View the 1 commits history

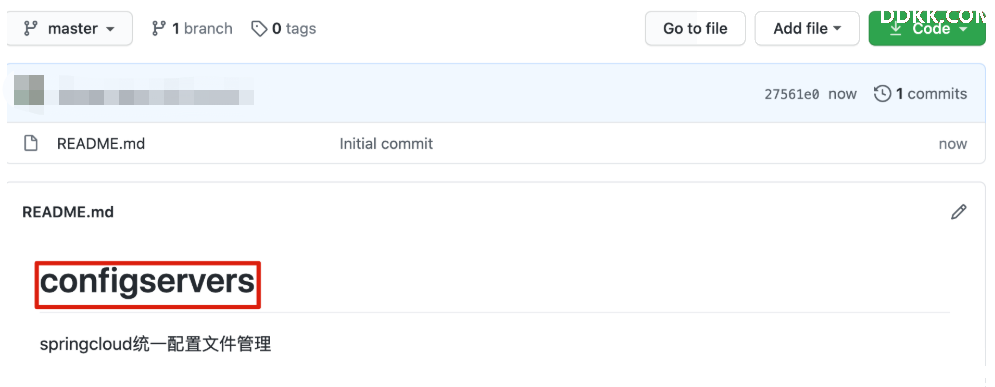tap(921, 94)
